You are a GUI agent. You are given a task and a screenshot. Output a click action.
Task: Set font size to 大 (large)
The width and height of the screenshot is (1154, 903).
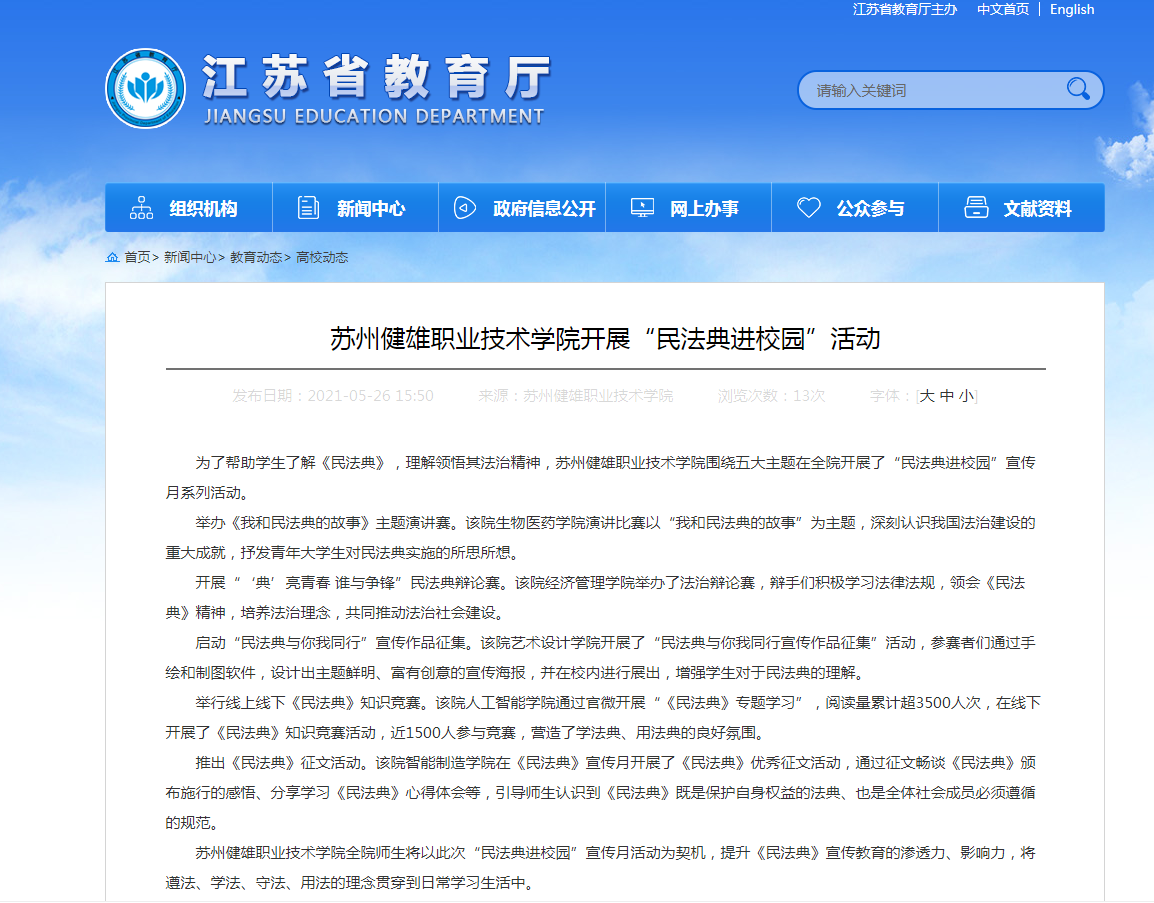(927, 396)
